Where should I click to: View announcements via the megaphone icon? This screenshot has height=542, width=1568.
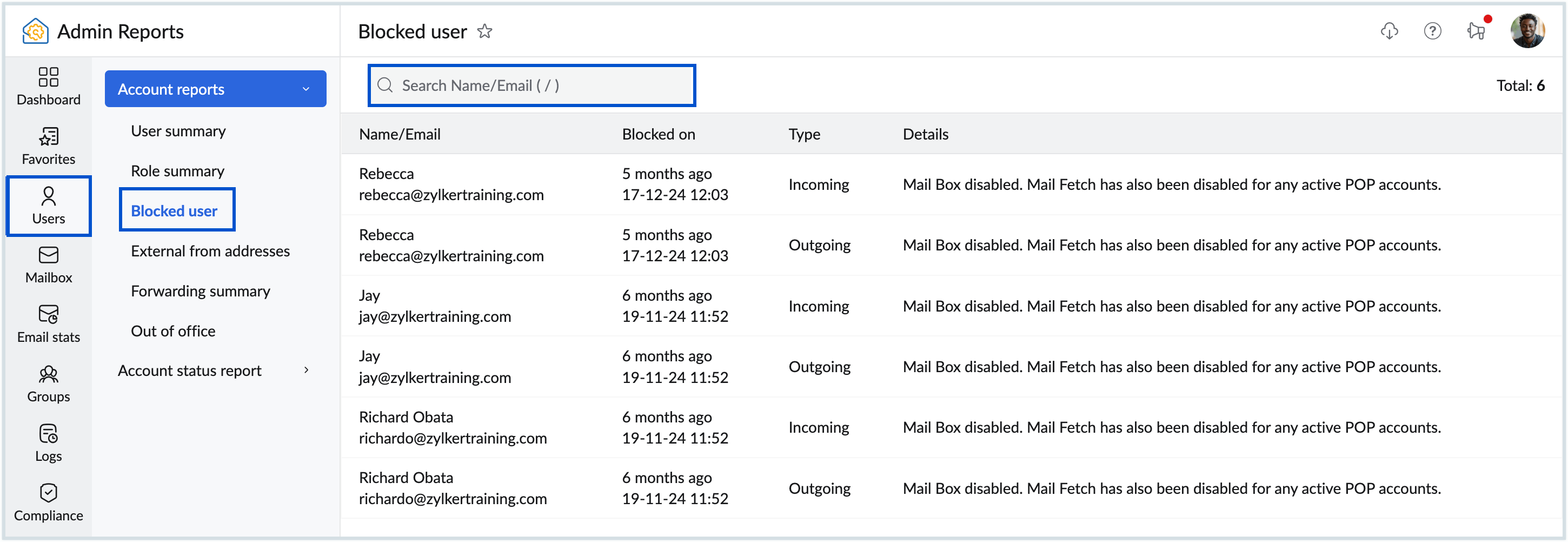point(1476,31)
